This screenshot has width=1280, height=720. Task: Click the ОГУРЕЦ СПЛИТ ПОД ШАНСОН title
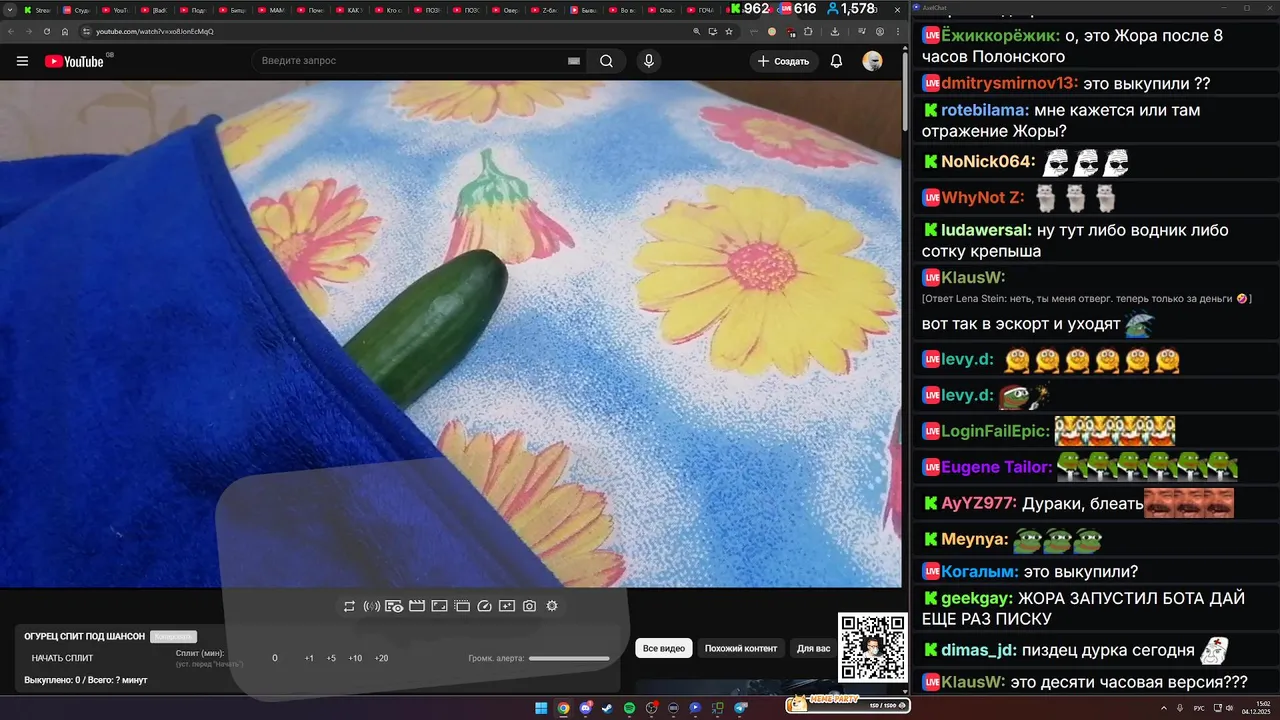(85, 637)
